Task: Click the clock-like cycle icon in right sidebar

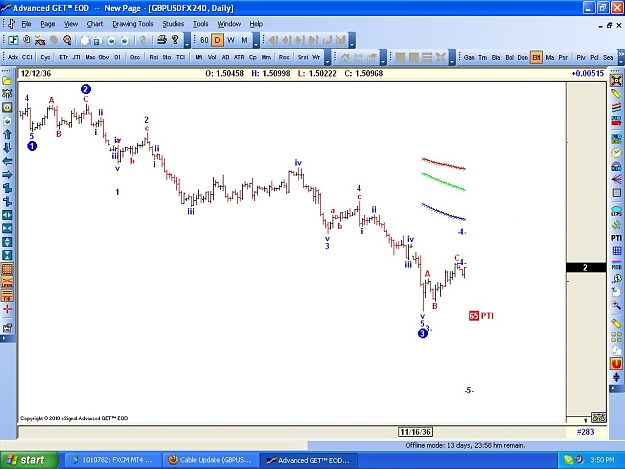Action: coord(616,153)
